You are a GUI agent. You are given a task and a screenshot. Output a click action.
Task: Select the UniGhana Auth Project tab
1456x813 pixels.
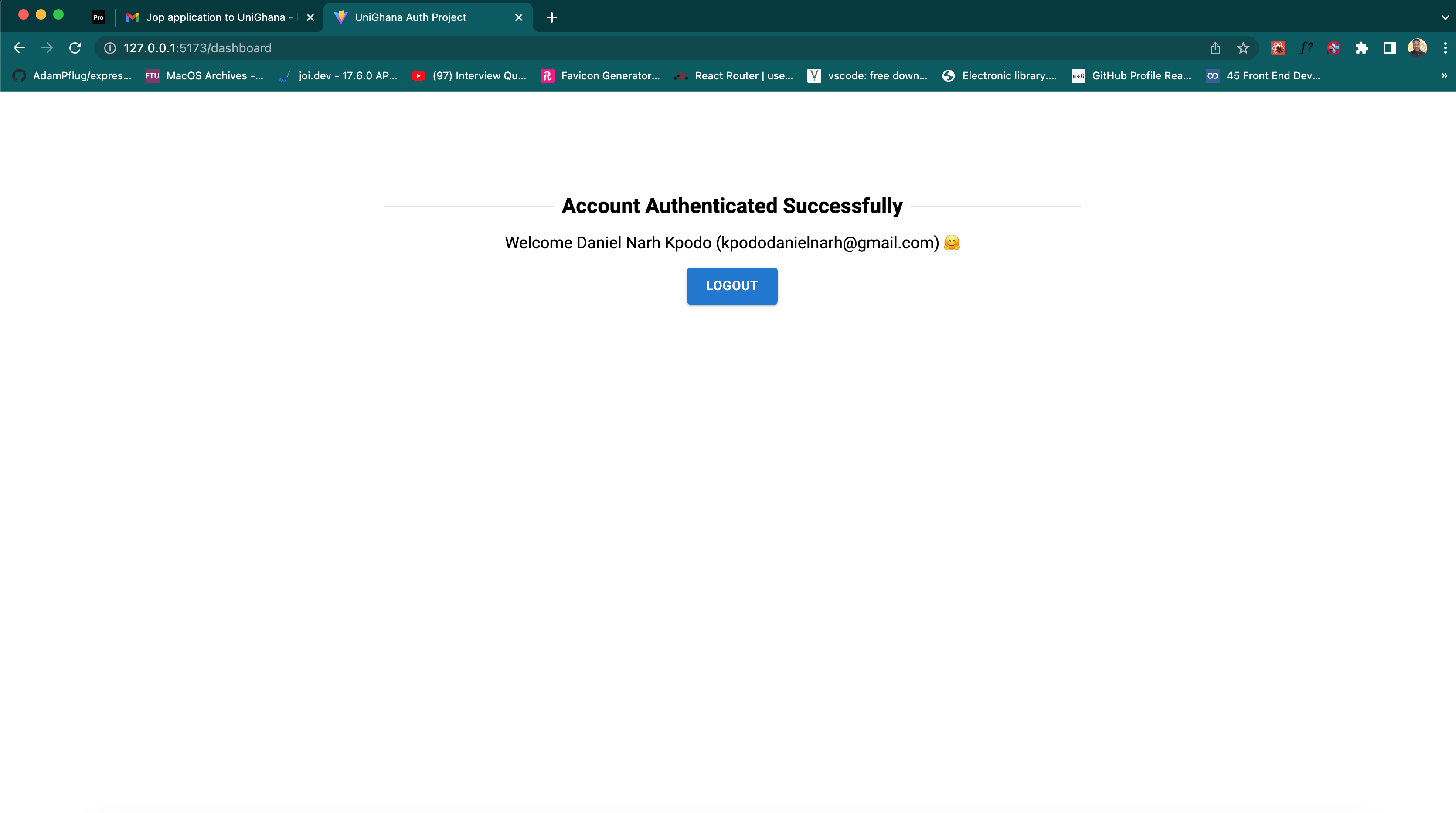(x=410, y=17)
